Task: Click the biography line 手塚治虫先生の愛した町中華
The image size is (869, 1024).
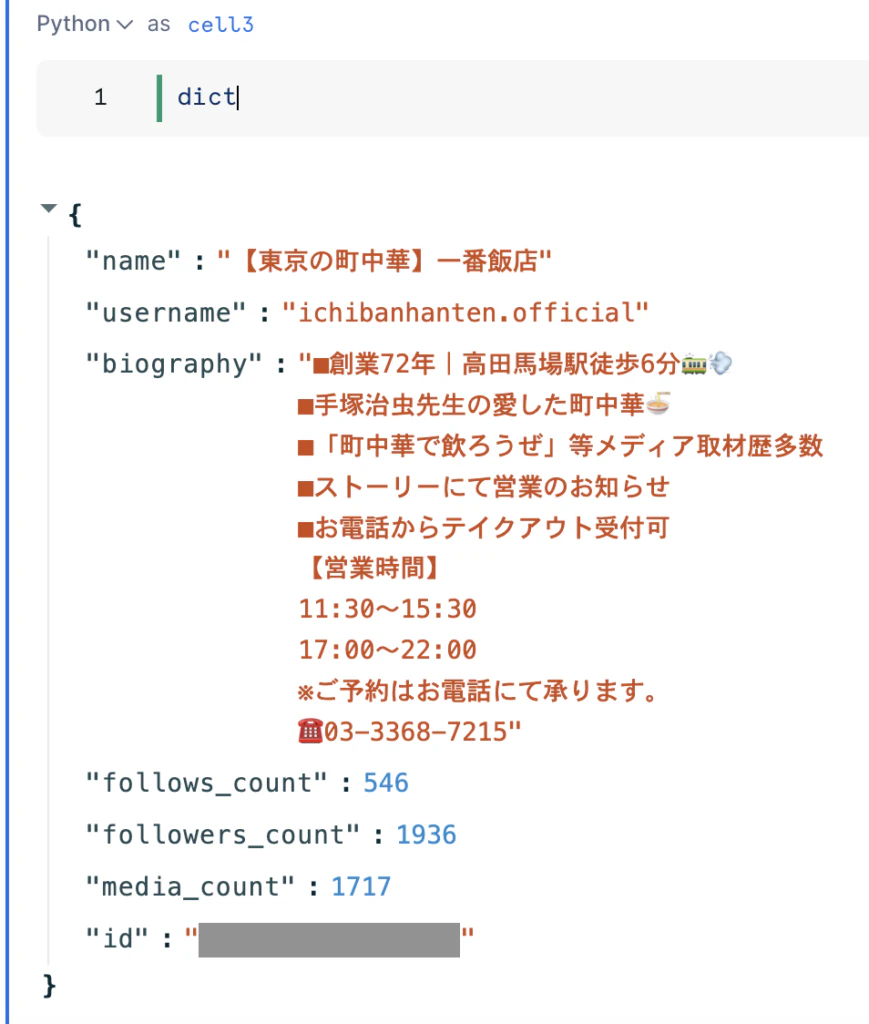Action: (484, 405)
